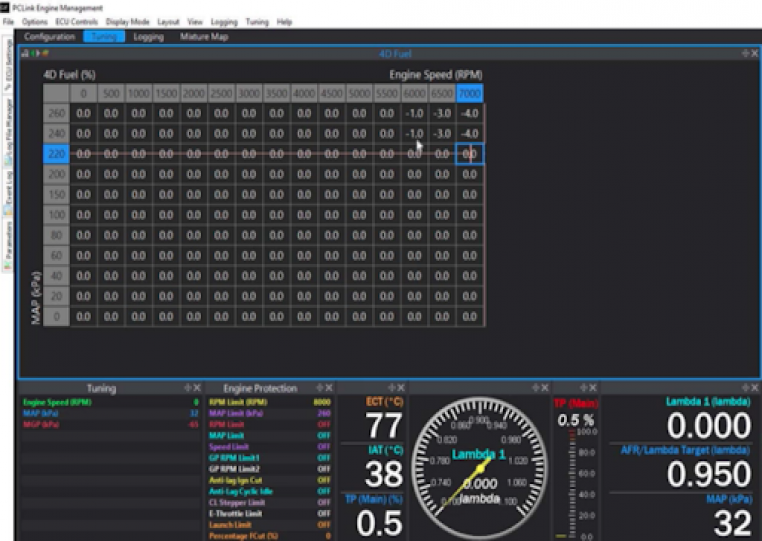Close the Tuning runtime values panel
Viewport: 762px width, 541px height.
point(197,387)
